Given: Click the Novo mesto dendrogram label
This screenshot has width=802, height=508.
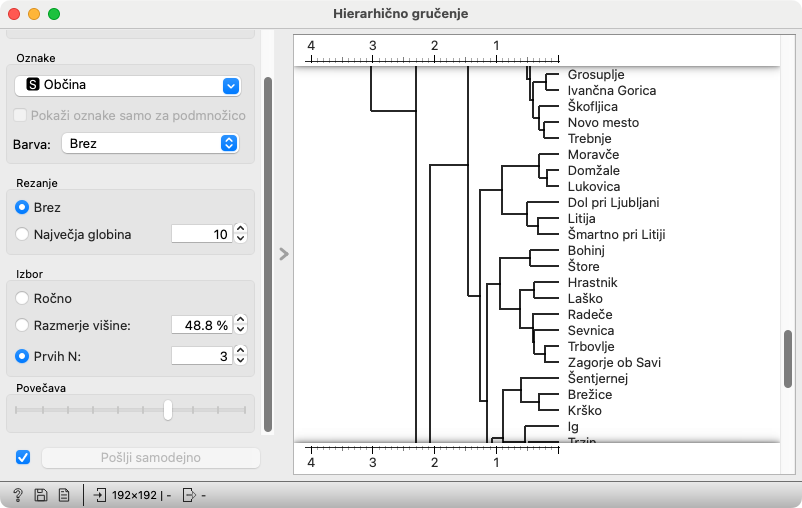Looking at the screenshot, I should tap(603, 123).
